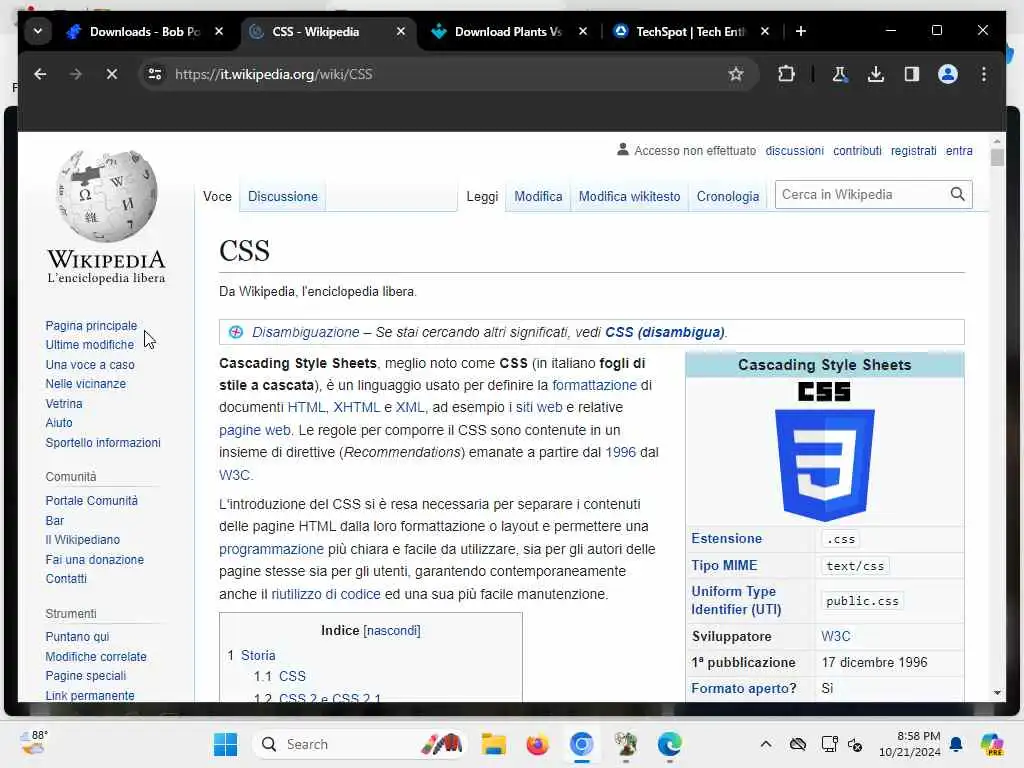Click the scrollbar down arrow
The height and width of the screenshot is (768, 1024).
(997, 693)
